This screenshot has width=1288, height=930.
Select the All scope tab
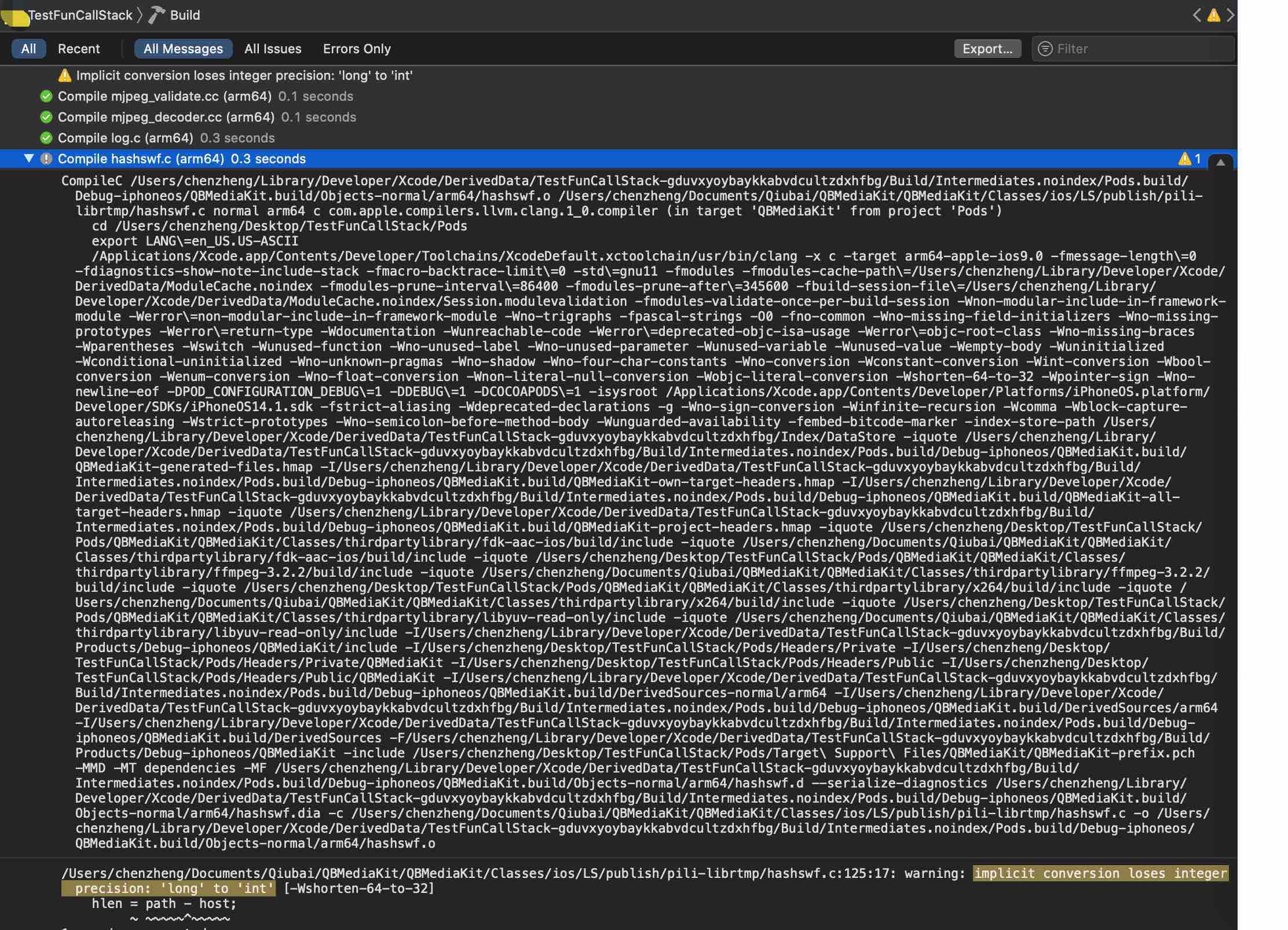pos(28,49)
